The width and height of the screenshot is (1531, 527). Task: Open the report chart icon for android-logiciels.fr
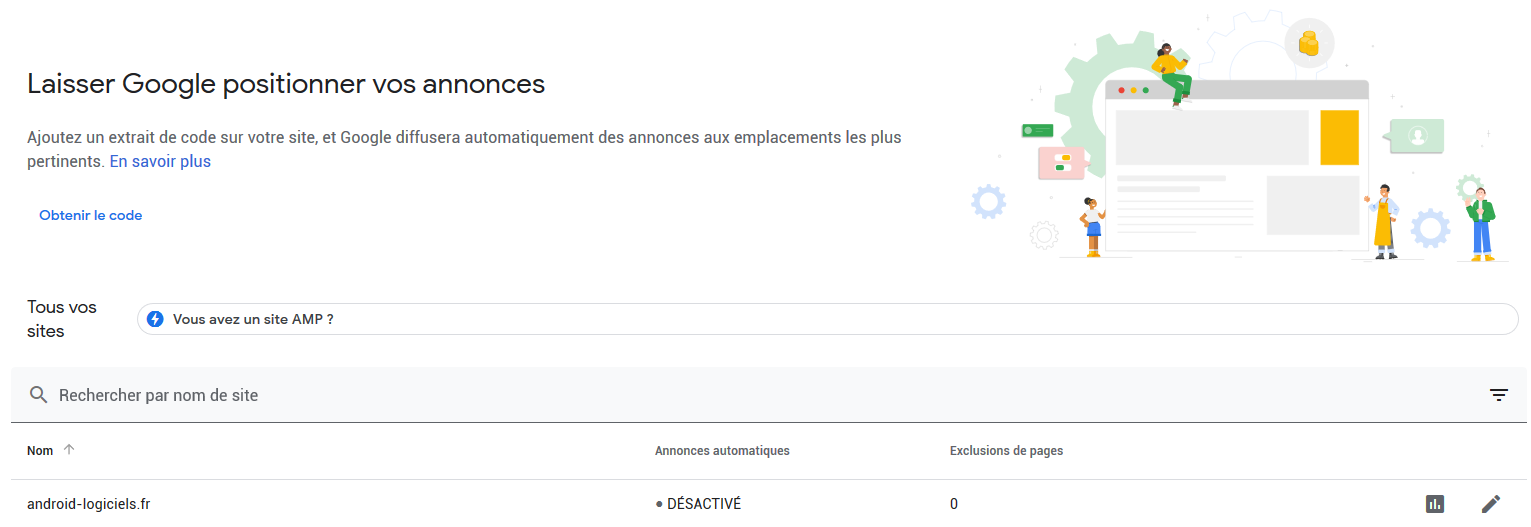[x=1435, y=504]
